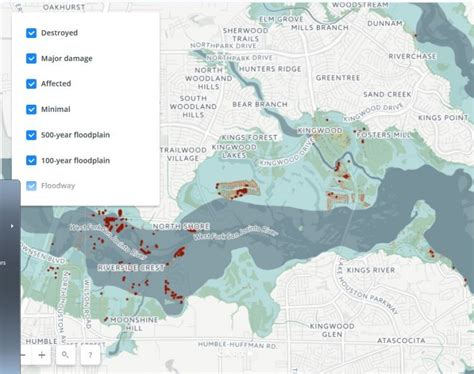Click the KINGWOOD LAKES map label
The width and height of the screenshot is (474, 374).
click(234, 151)
